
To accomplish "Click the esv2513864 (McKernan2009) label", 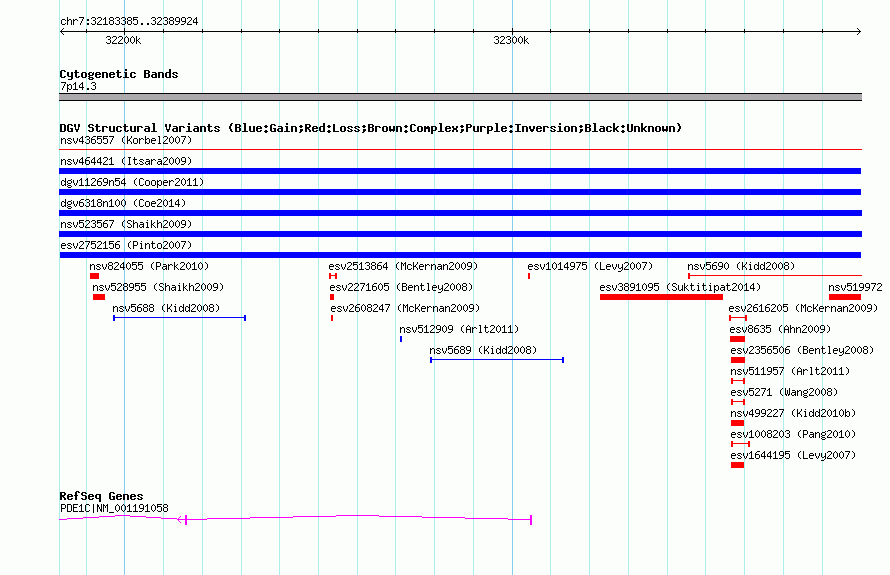I will (x=403, y=266).
